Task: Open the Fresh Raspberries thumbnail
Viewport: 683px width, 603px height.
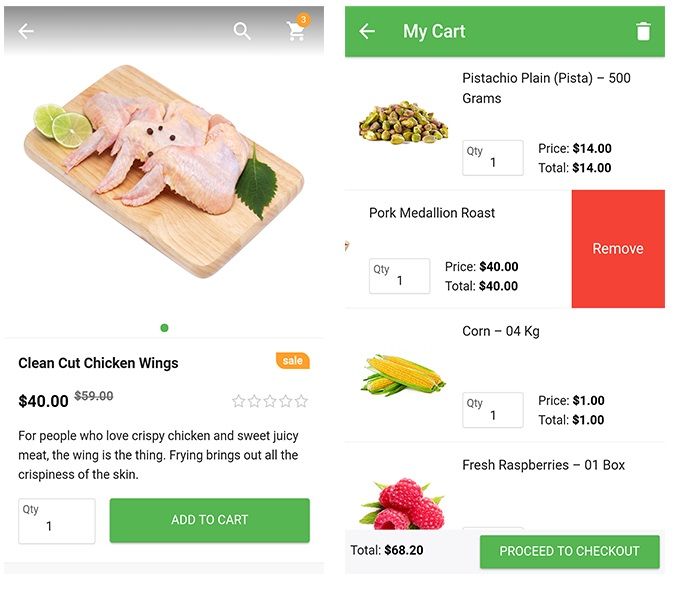Action: click(x=402, y=504)
